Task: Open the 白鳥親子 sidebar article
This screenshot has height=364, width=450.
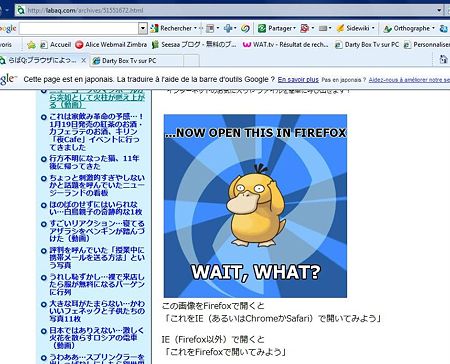Action: (x=96, y=208)
